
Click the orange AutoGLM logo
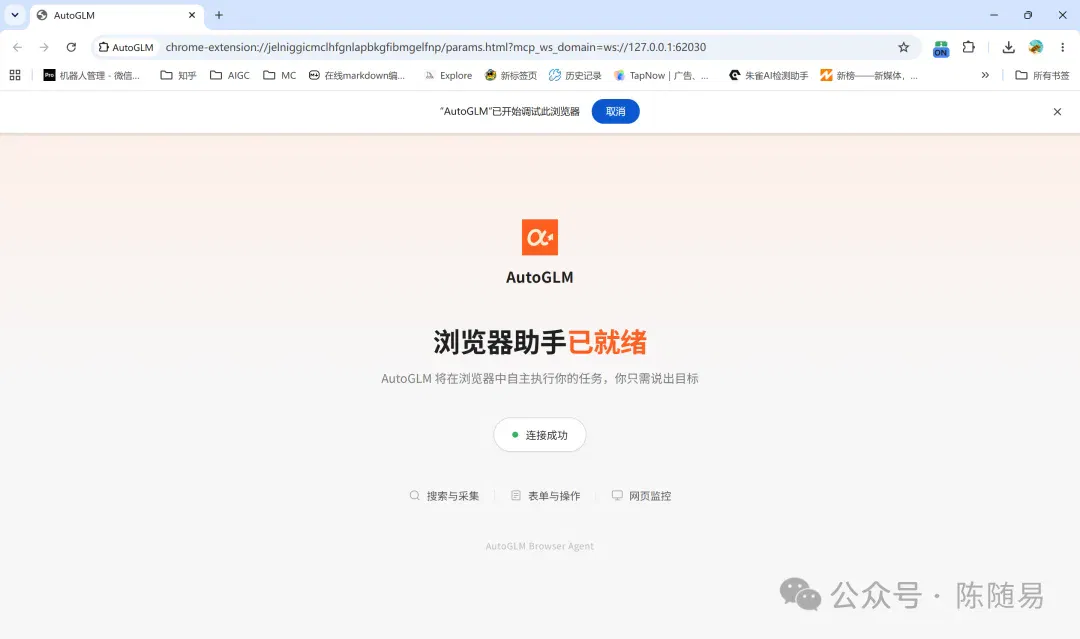(x=539, y=237)
